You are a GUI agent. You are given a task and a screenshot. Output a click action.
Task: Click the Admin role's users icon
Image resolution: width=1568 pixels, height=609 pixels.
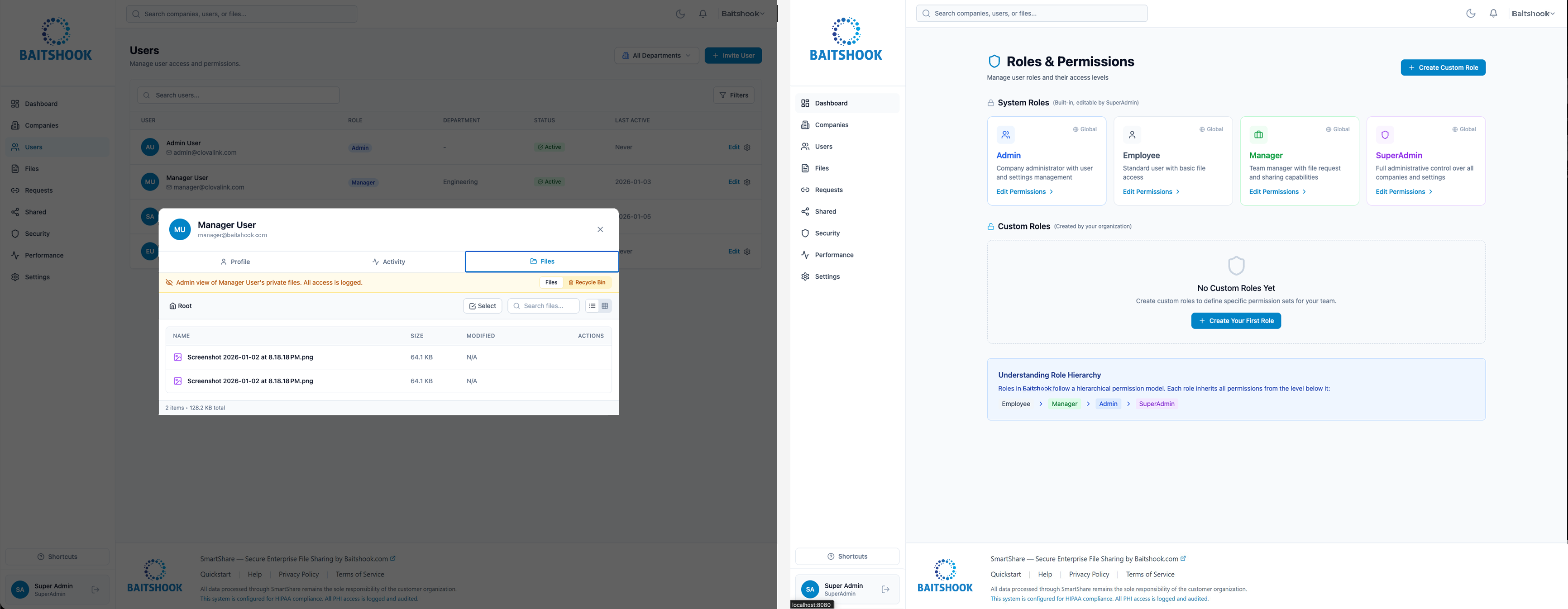coord(1005,135)
